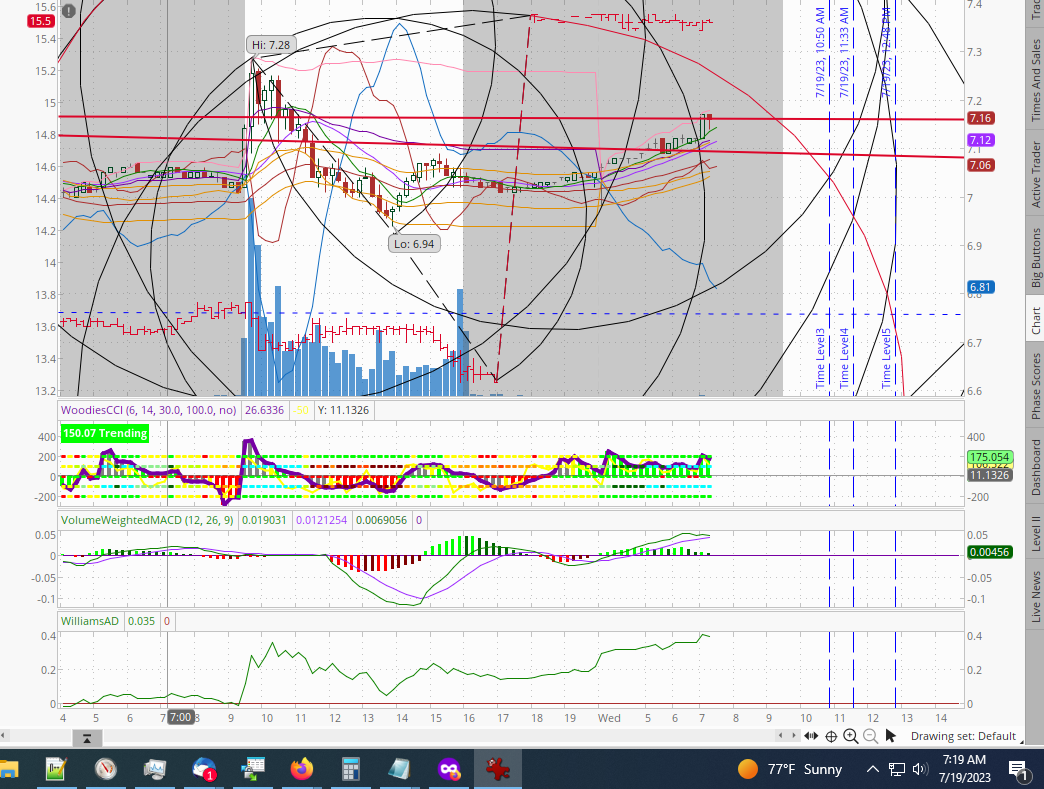Select the crosshair pan tool icon
The image size is (1044, 789).
tap(831, 736)
